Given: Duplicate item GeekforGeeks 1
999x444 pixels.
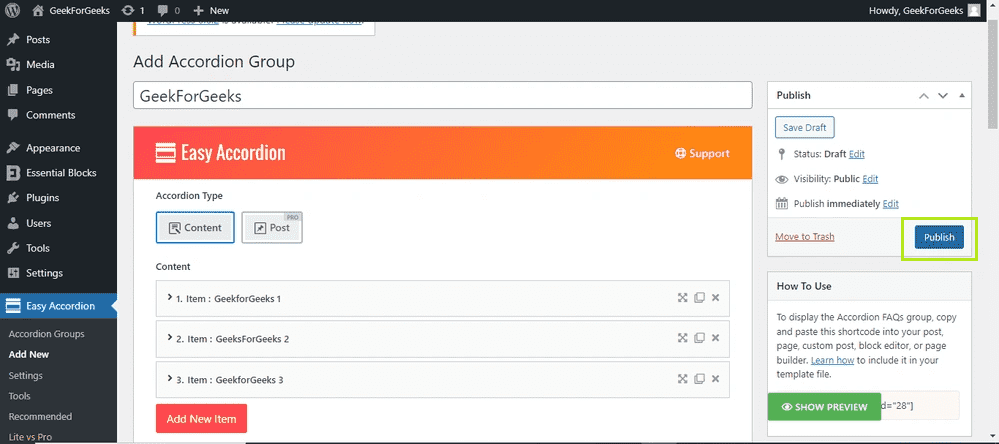Looking at the screenshot, I should (x=699, y=297).
